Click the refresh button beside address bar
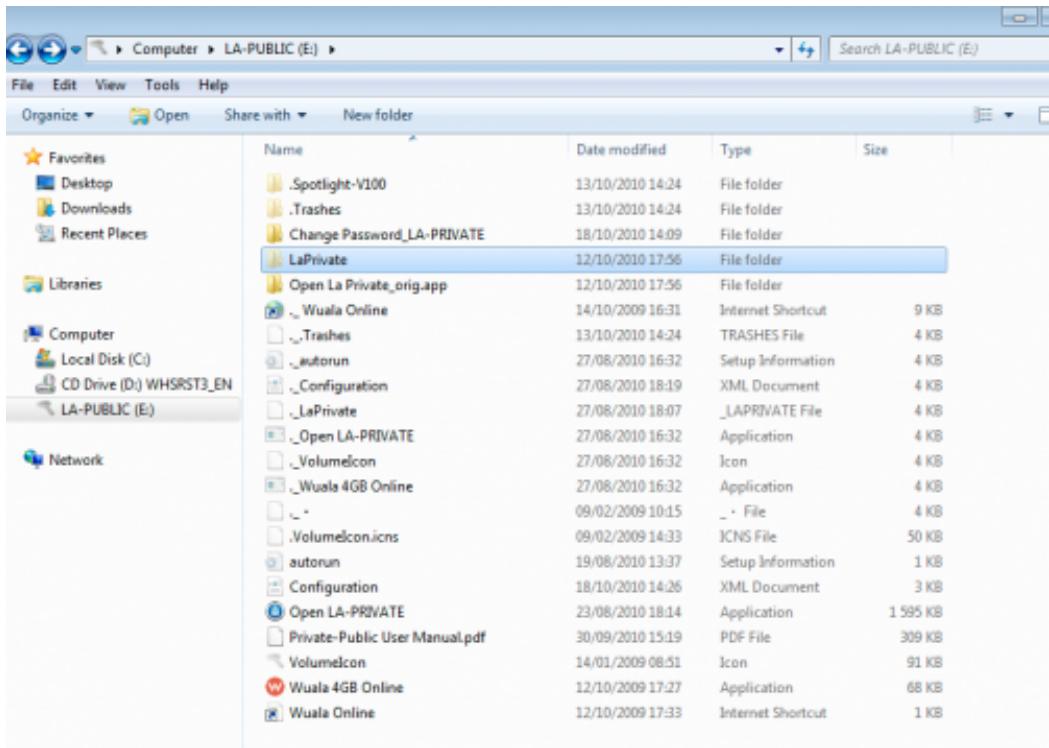 (806, 50)
